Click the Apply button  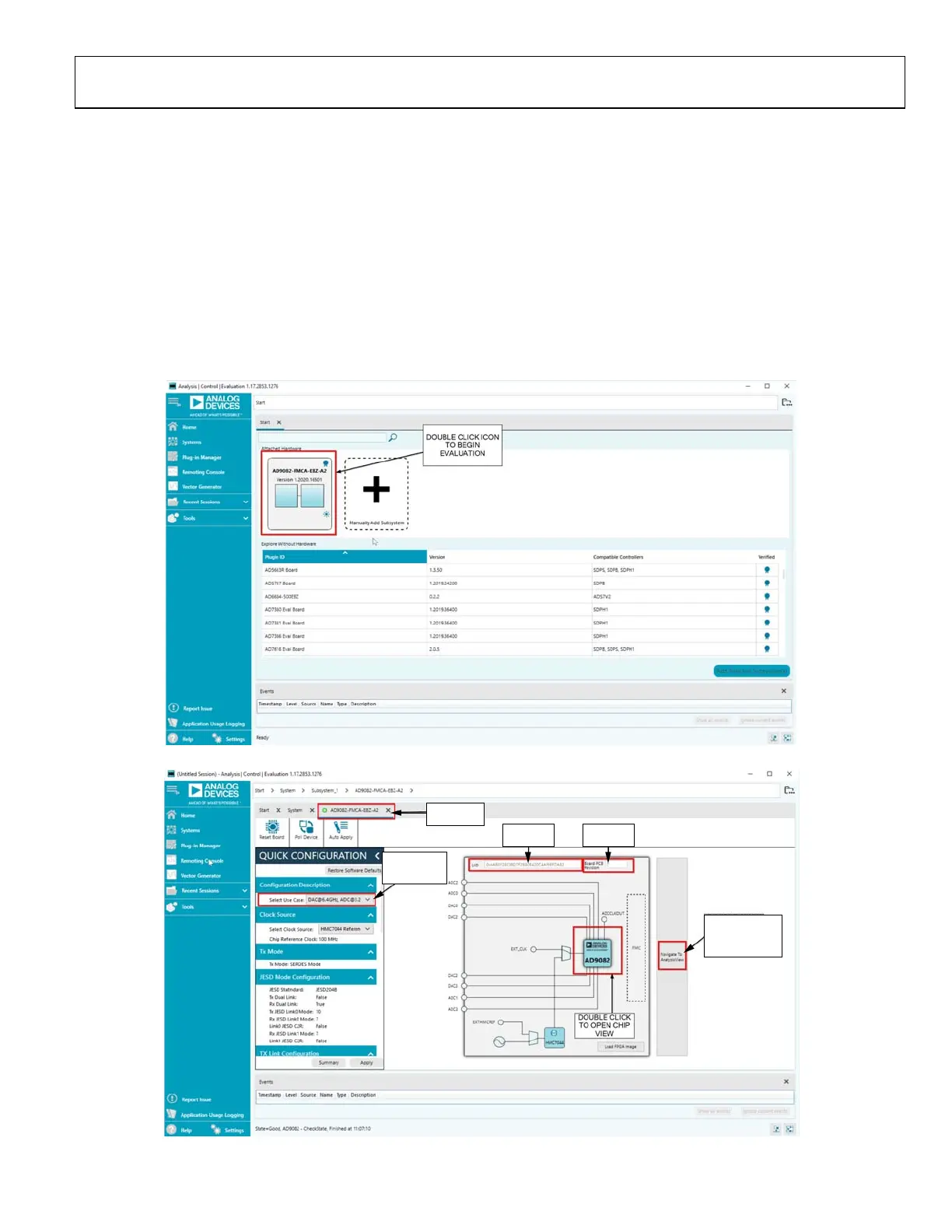point(366,1062)
